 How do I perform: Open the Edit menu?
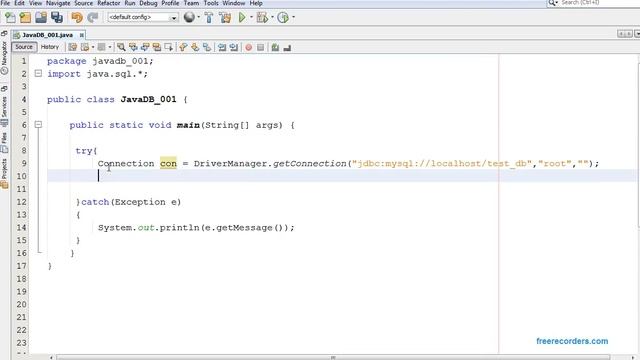(19, 3)
